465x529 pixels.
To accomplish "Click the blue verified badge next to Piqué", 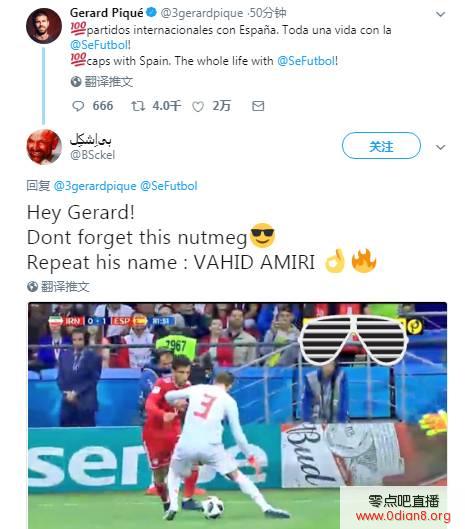I will coord(152,12).
